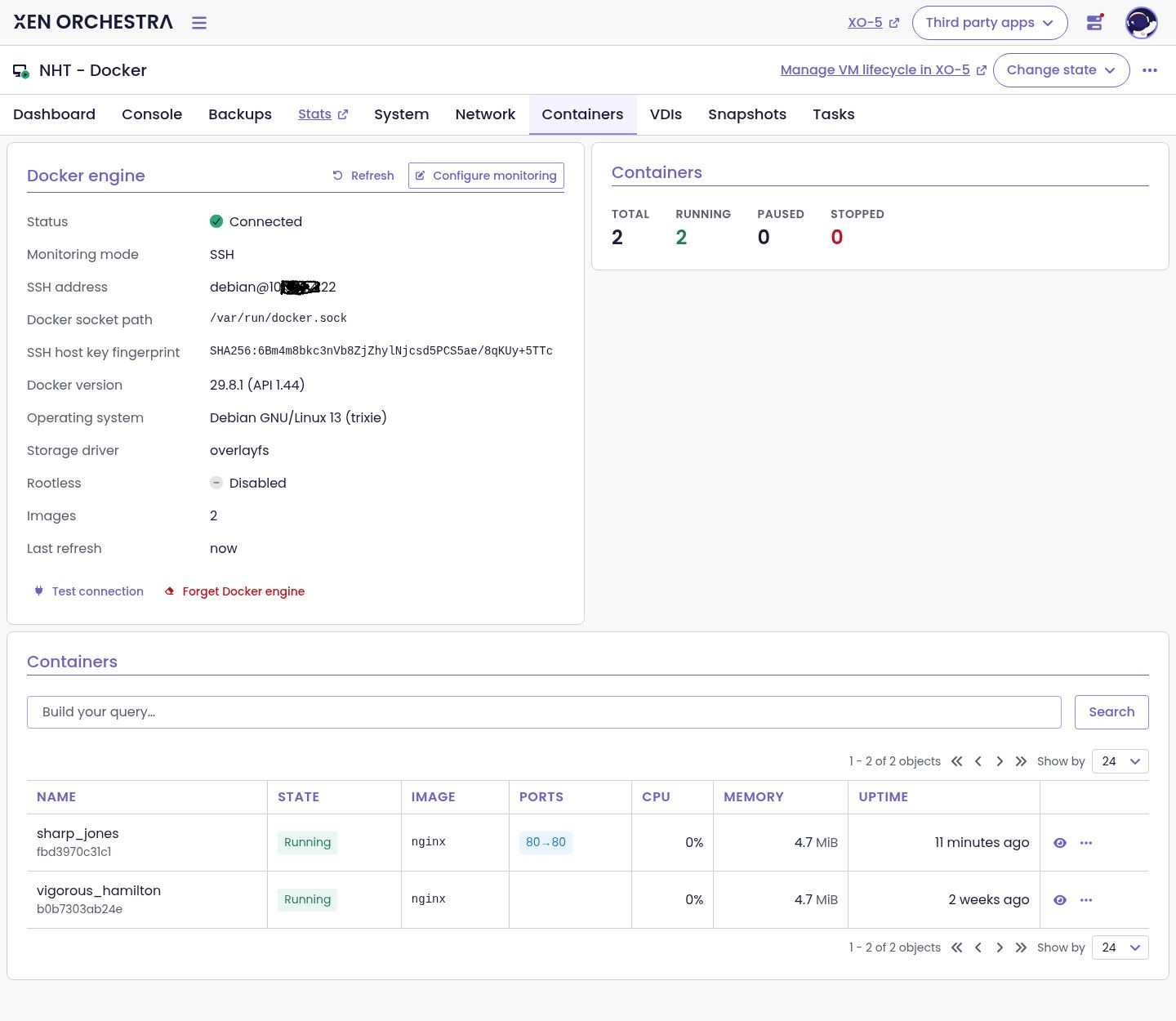Go to next page in the bottom pagination
Image resolution: width=1176 pixels, height=1021 pixels.
[x=1000, y=947]
